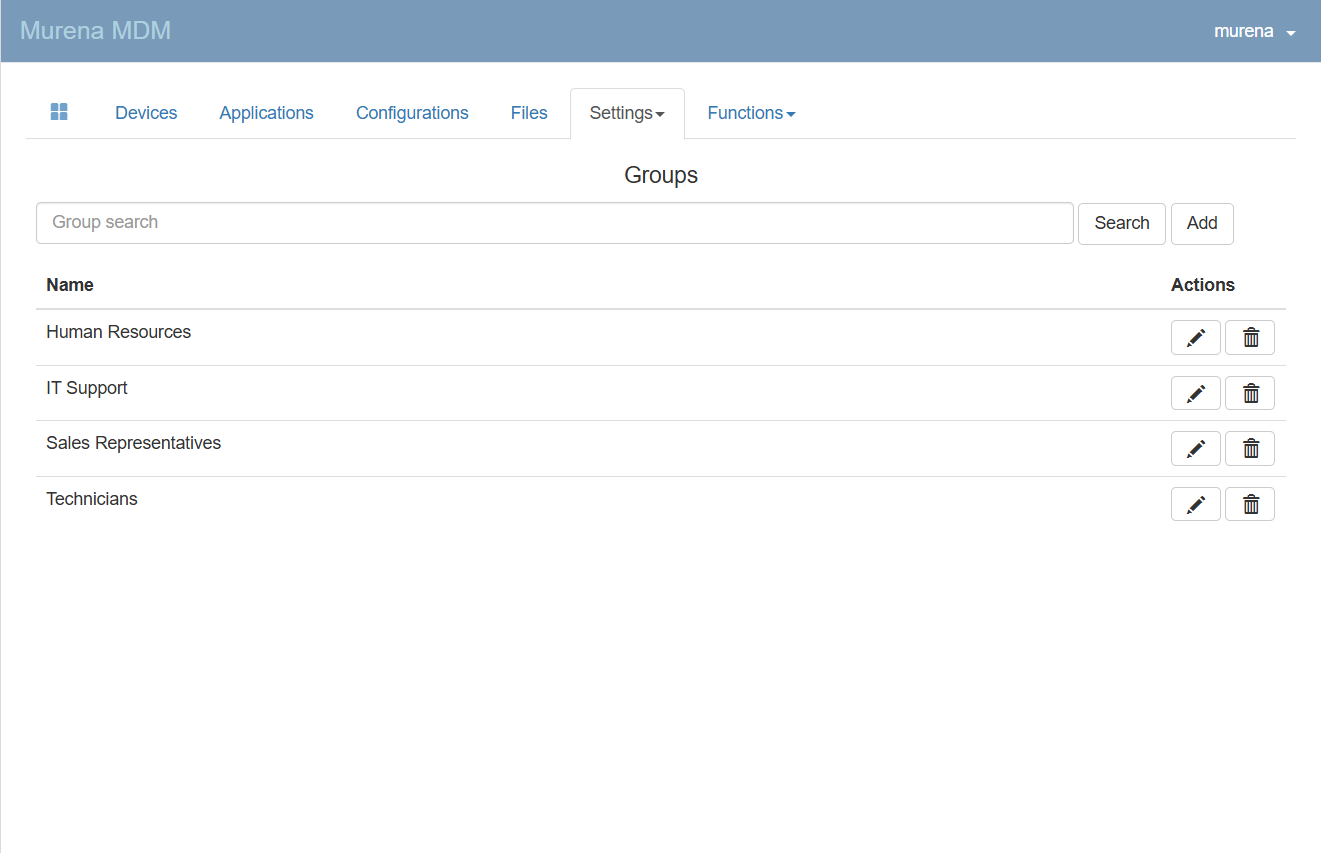The width and height of the screenshot is (1321, 853).
Task: Delete the Human Resources group
Action: [1250, 338]
